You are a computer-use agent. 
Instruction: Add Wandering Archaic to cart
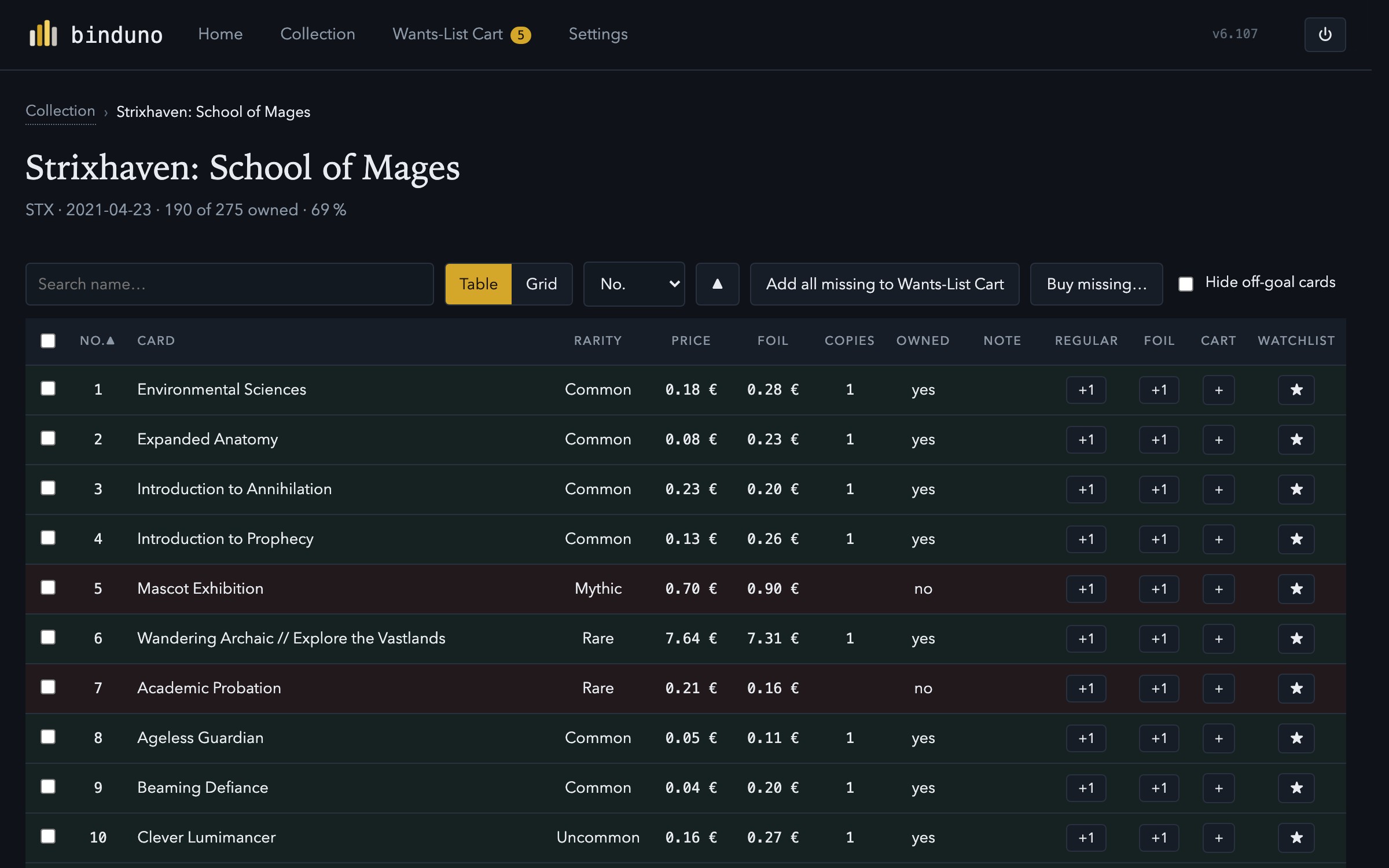(x=1218, y=639)
